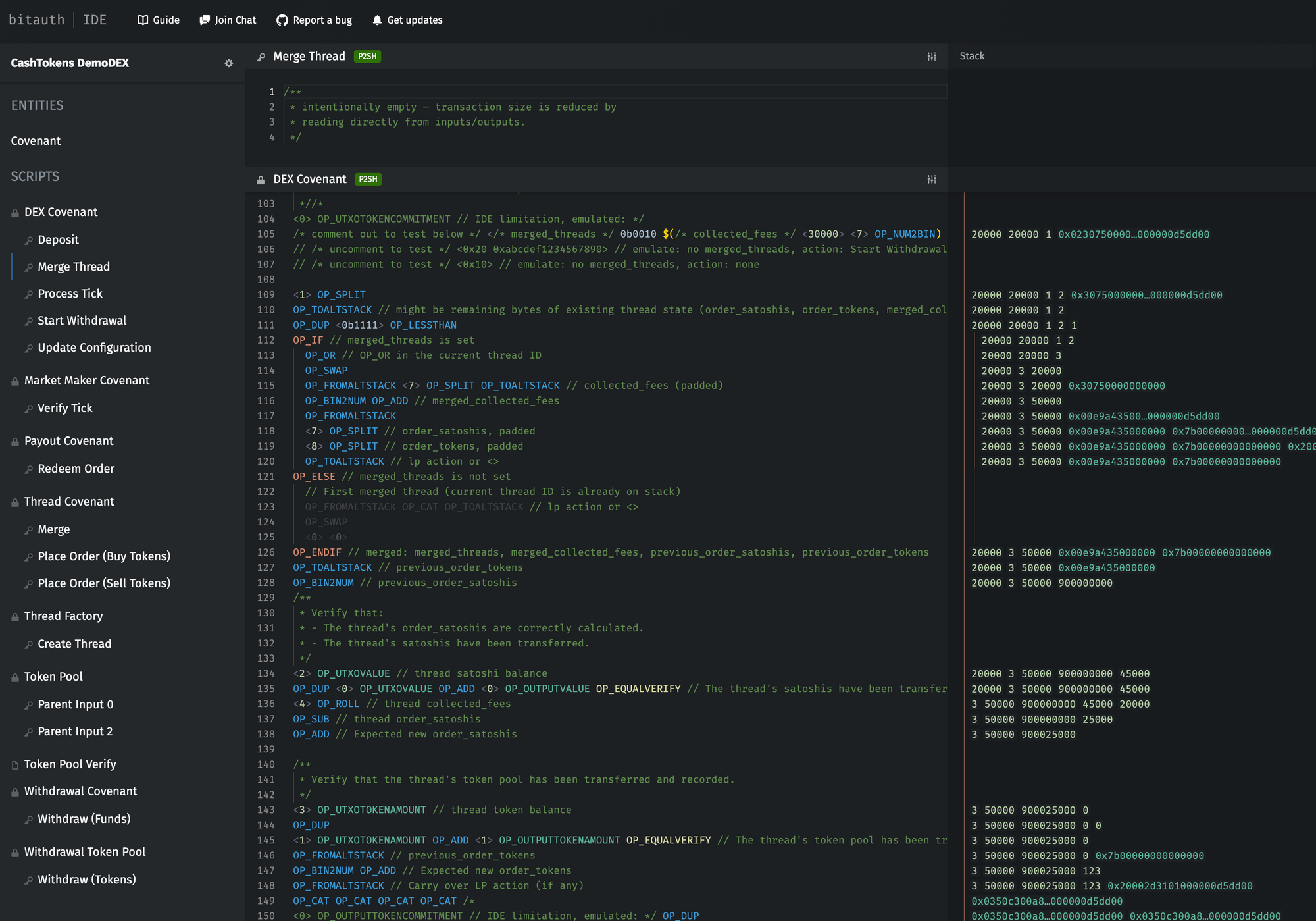Open Join Chat from top navigation
Viewport: 1316px width, 921px height.
(229, 20)
